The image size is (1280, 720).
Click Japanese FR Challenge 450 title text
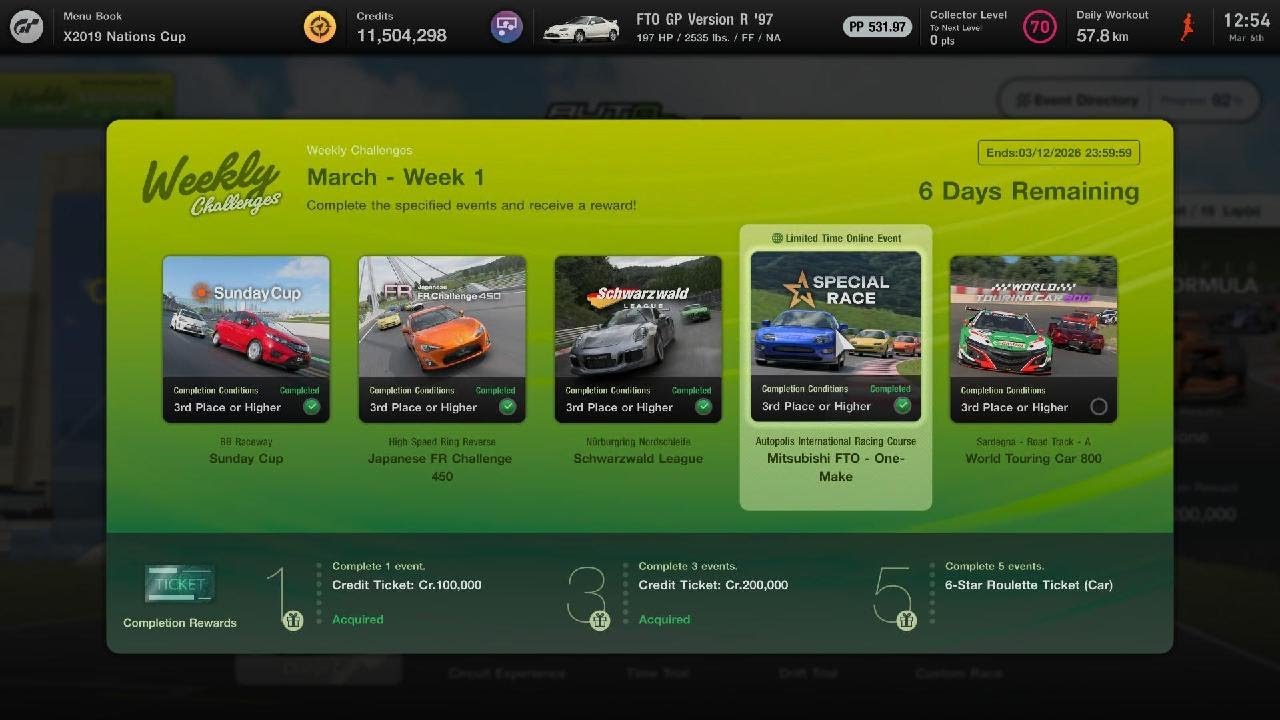click(442, 467)
